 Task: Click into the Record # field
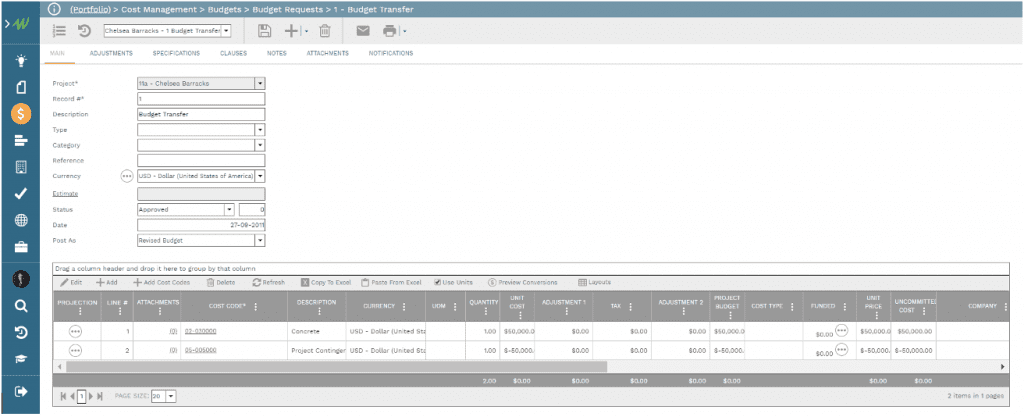pos(201,99)
